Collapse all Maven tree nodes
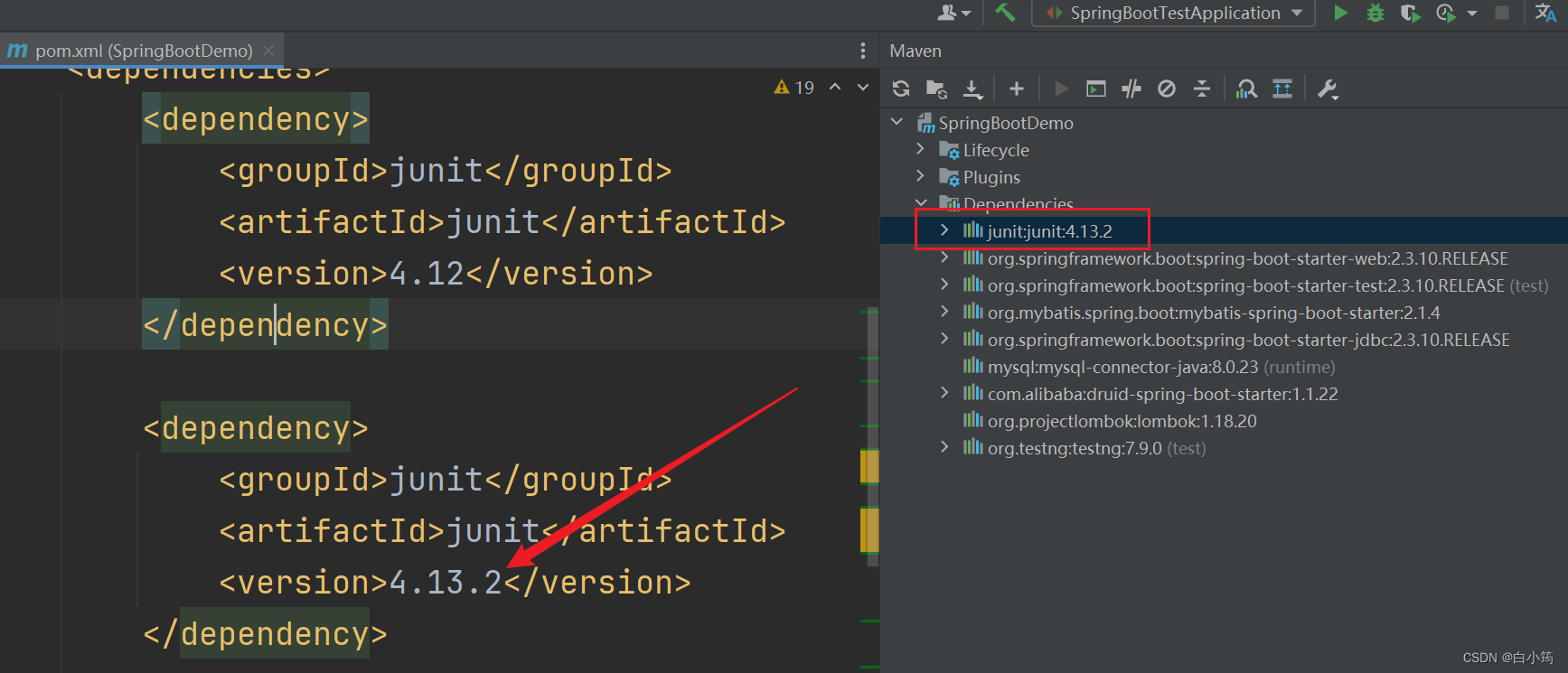Viewport: 1568px width, 673px height. (x=1202, y=89)
